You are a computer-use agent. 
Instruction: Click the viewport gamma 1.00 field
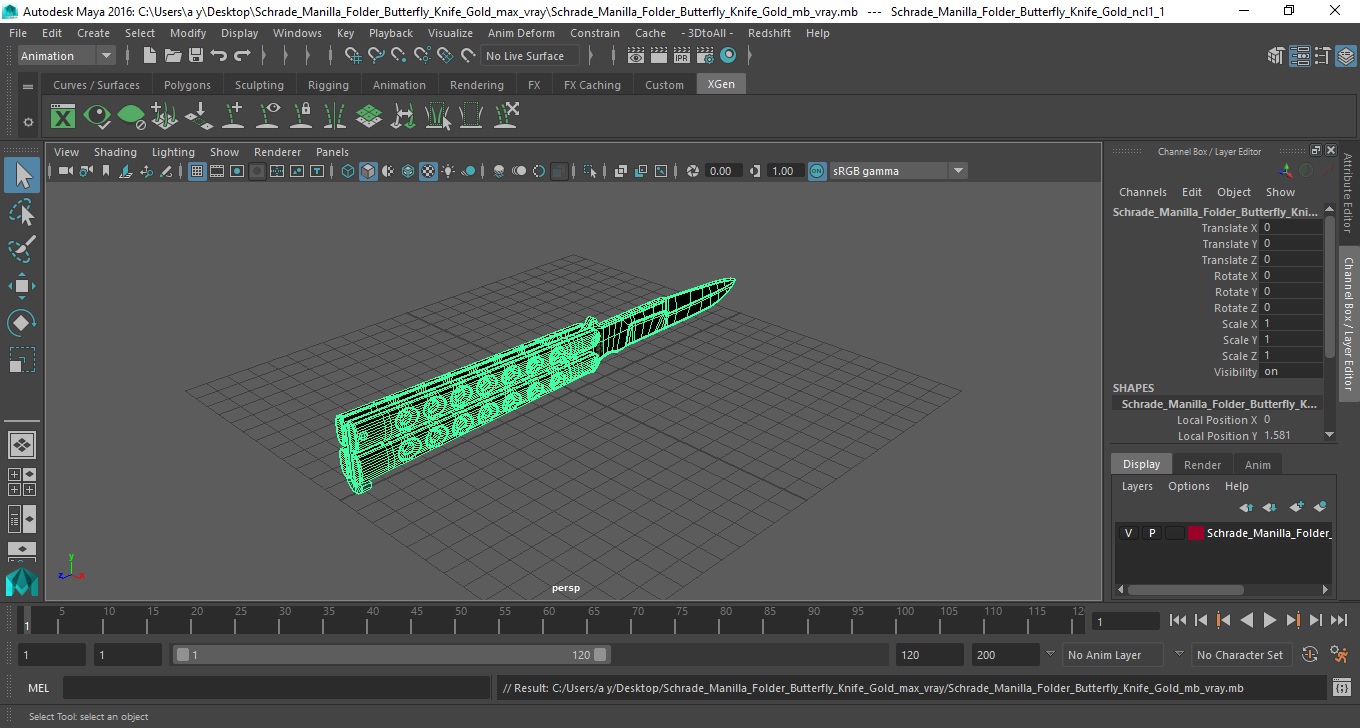[784, 171]
